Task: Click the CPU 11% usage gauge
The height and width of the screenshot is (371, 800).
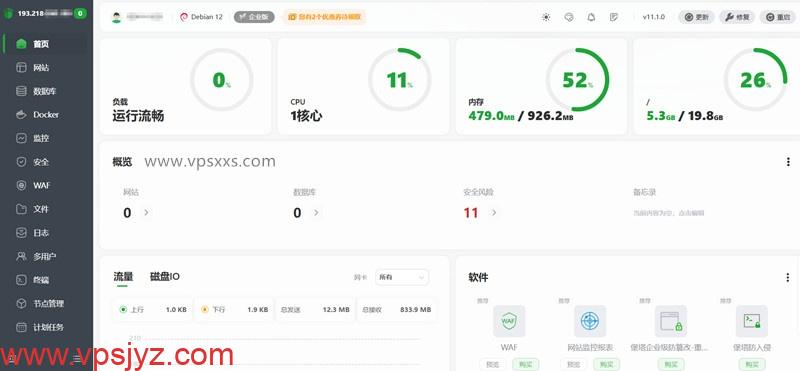Action: pyautogui.click(x=399, y=80)
